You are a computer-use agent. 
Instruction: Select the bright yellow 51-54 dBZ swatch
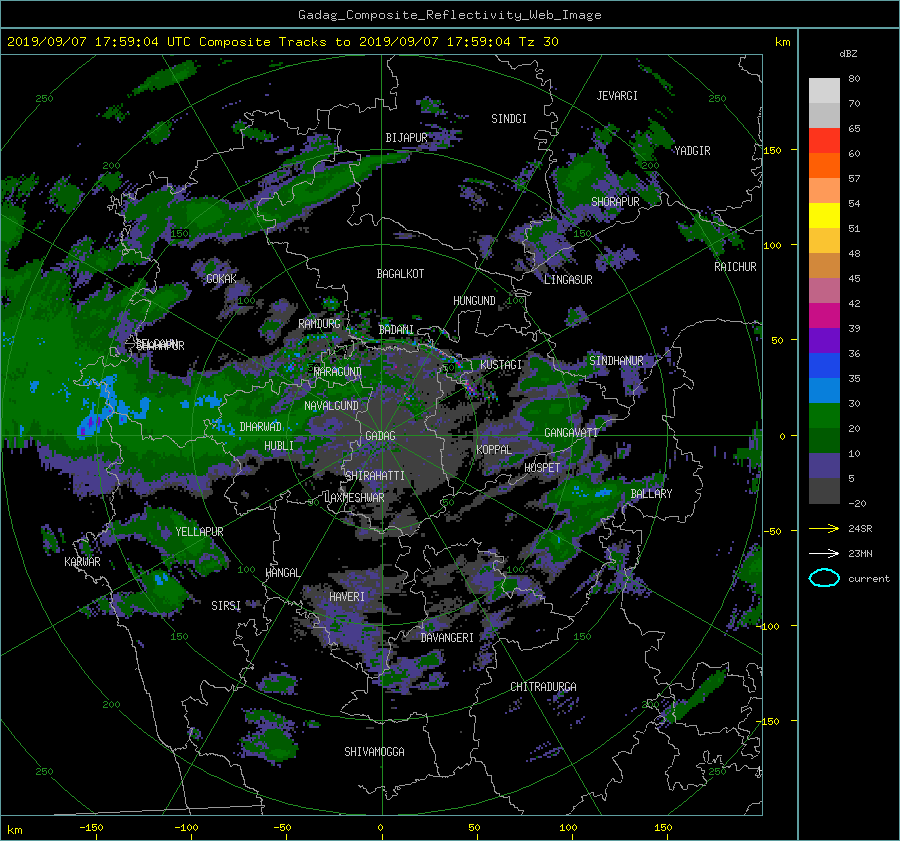tap(824, 216)
